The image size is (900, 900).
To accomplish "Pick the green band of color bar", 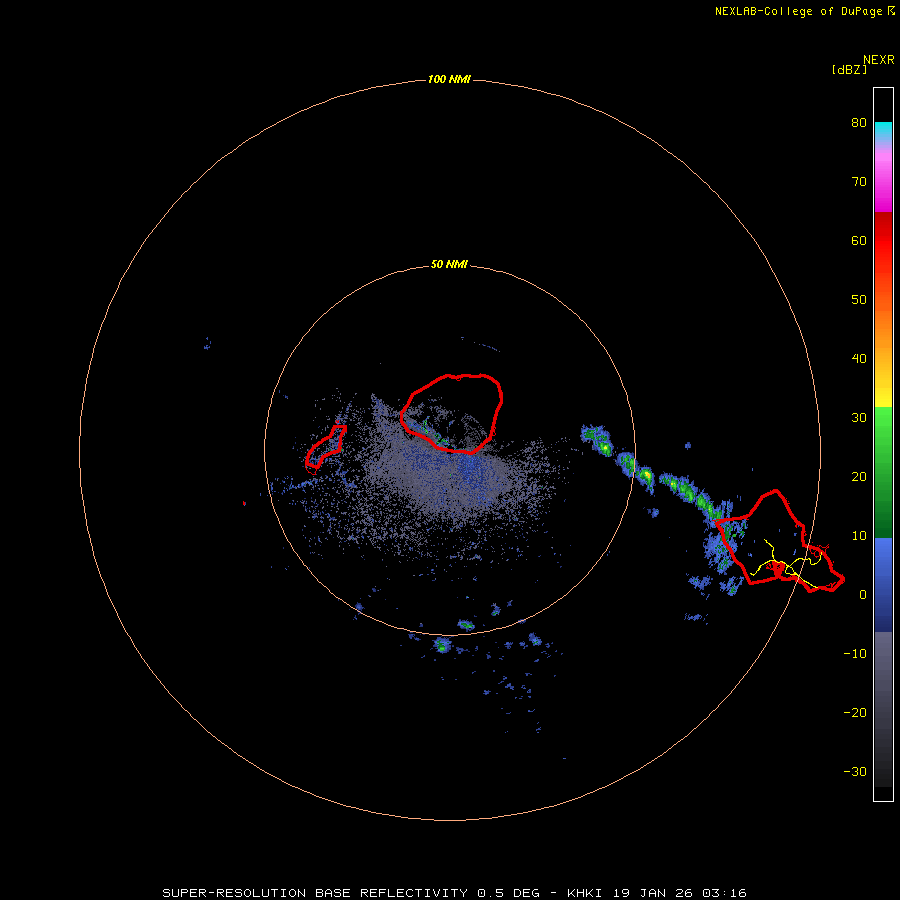I will tap(883, 472).
